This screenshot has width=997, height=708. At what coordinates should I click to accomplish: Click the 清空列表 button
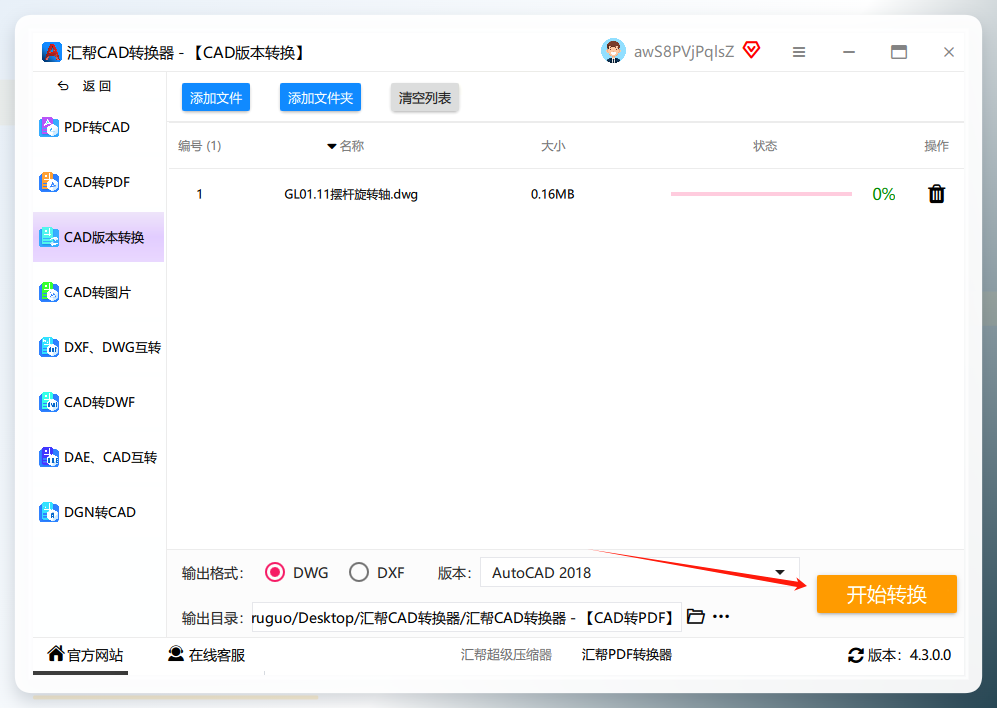425,98
